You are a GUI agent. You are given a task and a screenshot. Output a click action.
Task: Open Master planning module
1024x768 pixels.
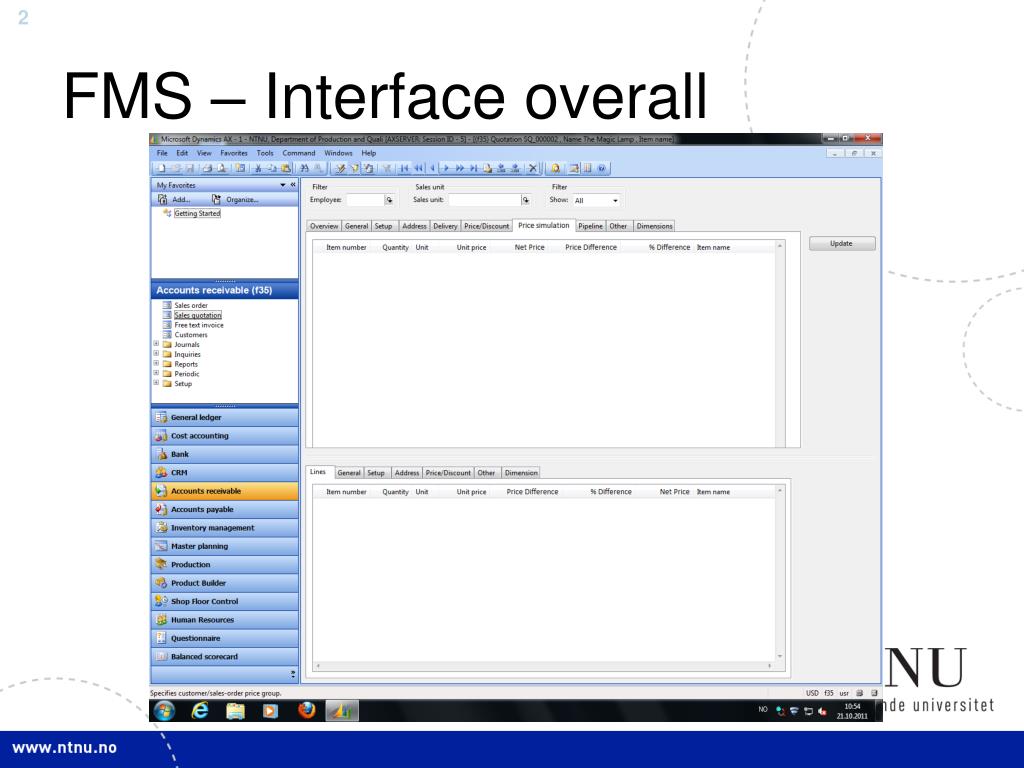(225, 546)
